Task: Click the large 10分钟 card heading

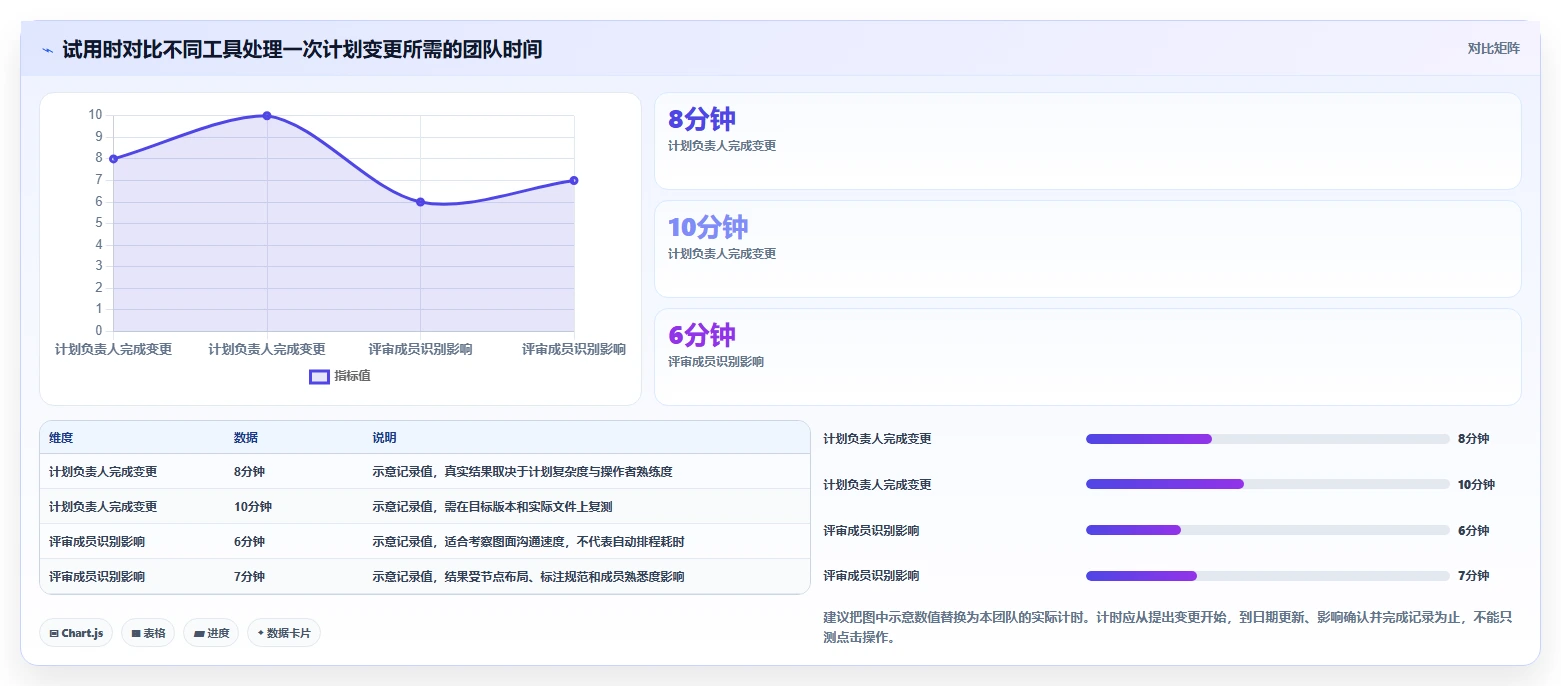Action: click(x=708, y=227)
